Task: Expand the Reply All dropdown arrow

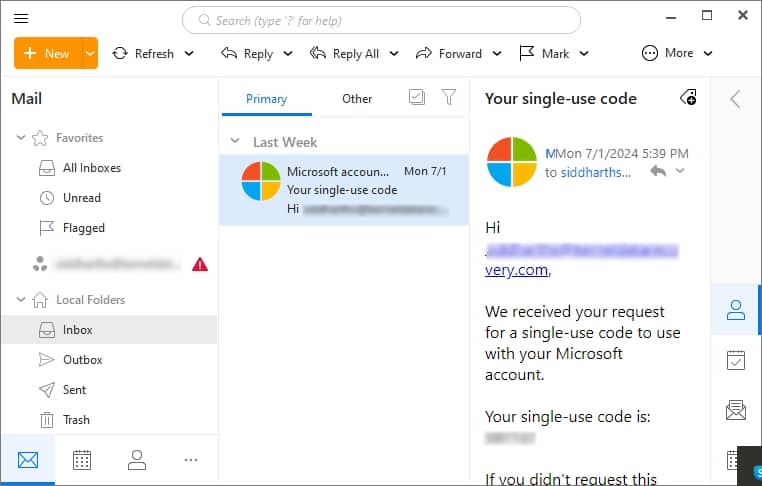Action: click(394, 53)
